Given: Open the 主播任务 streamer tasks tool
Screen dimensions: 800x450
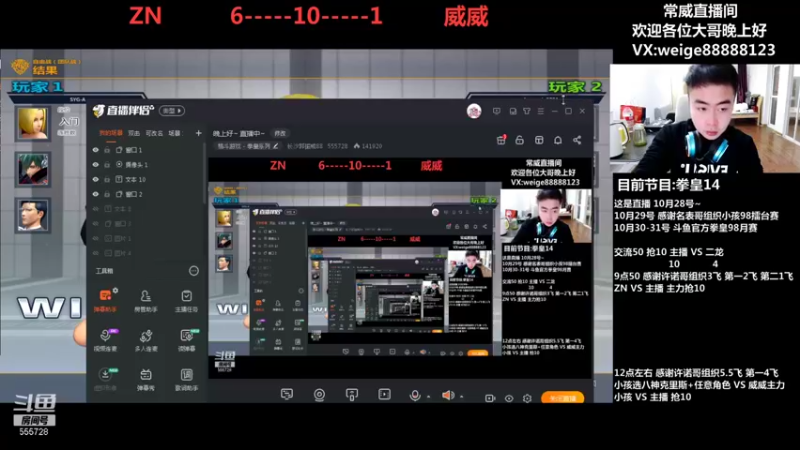Looking at the screenshot, I should [x=186, y=301].
